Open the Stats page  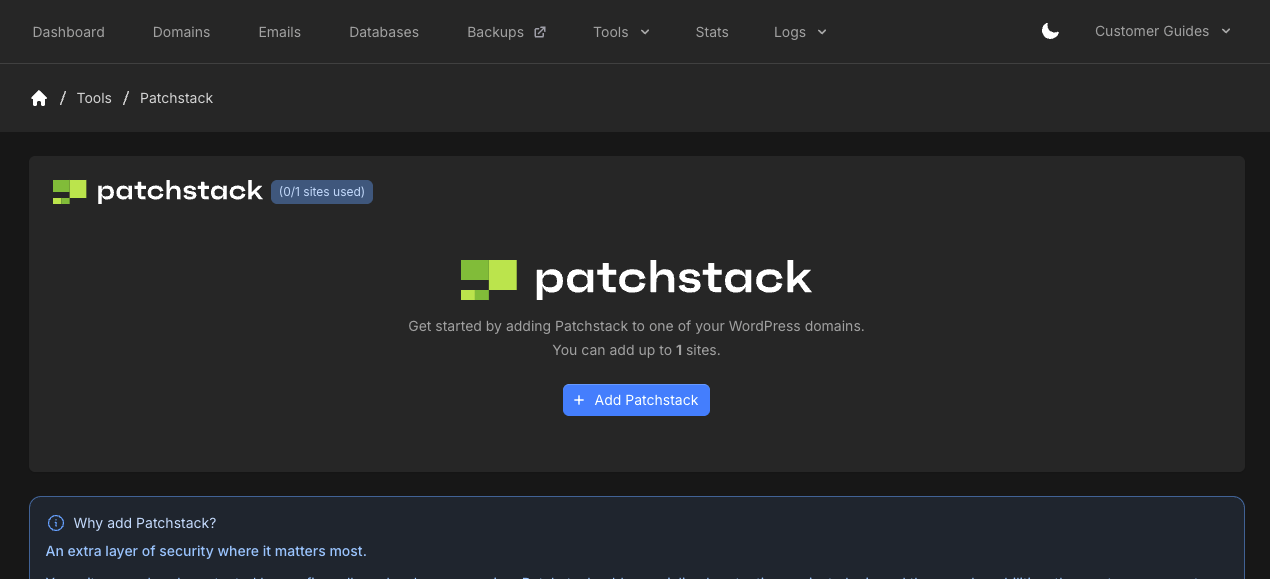click(712, 32)
